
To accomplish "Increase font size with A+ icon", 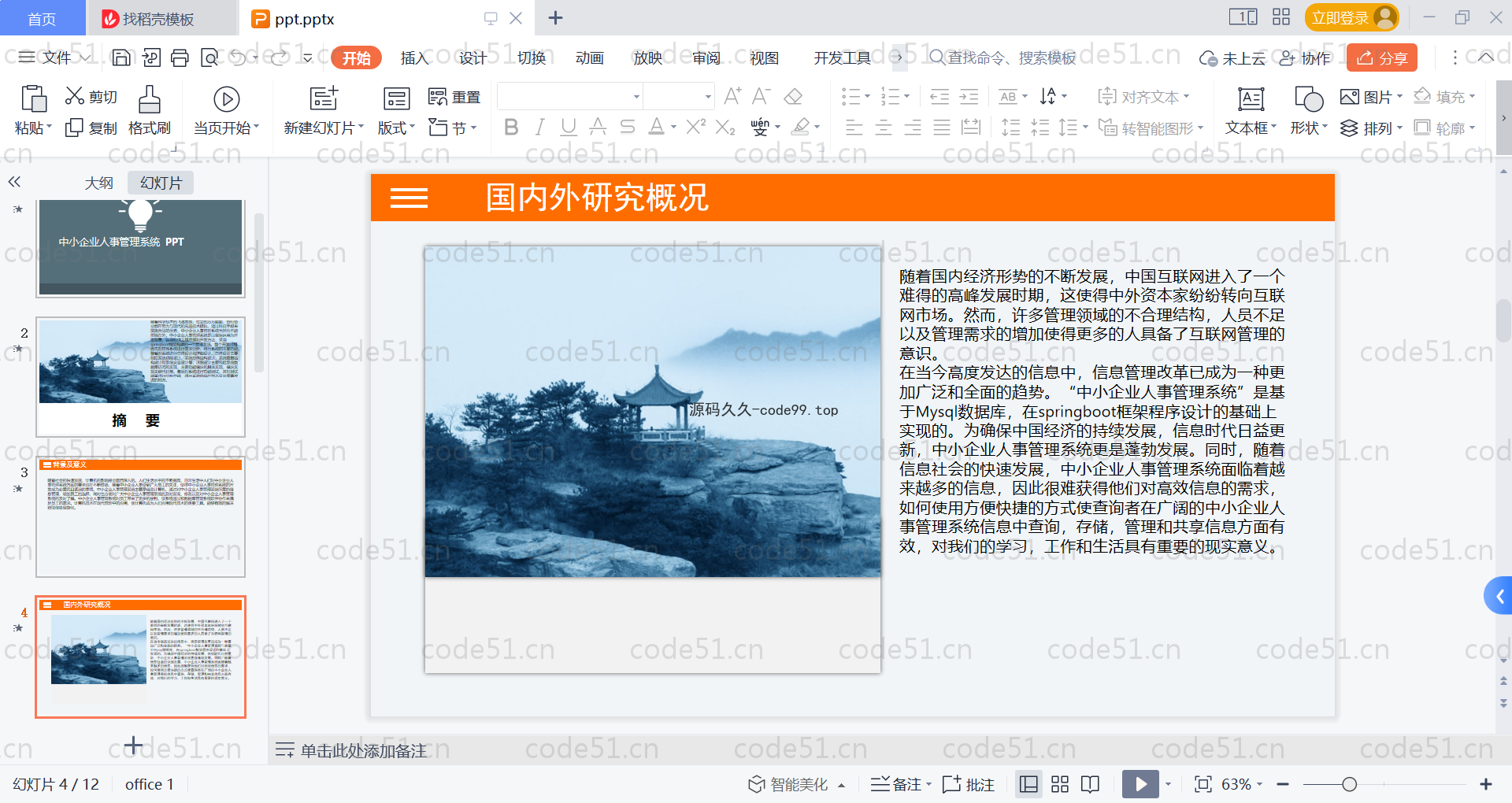I will click(x=732, y=97).
